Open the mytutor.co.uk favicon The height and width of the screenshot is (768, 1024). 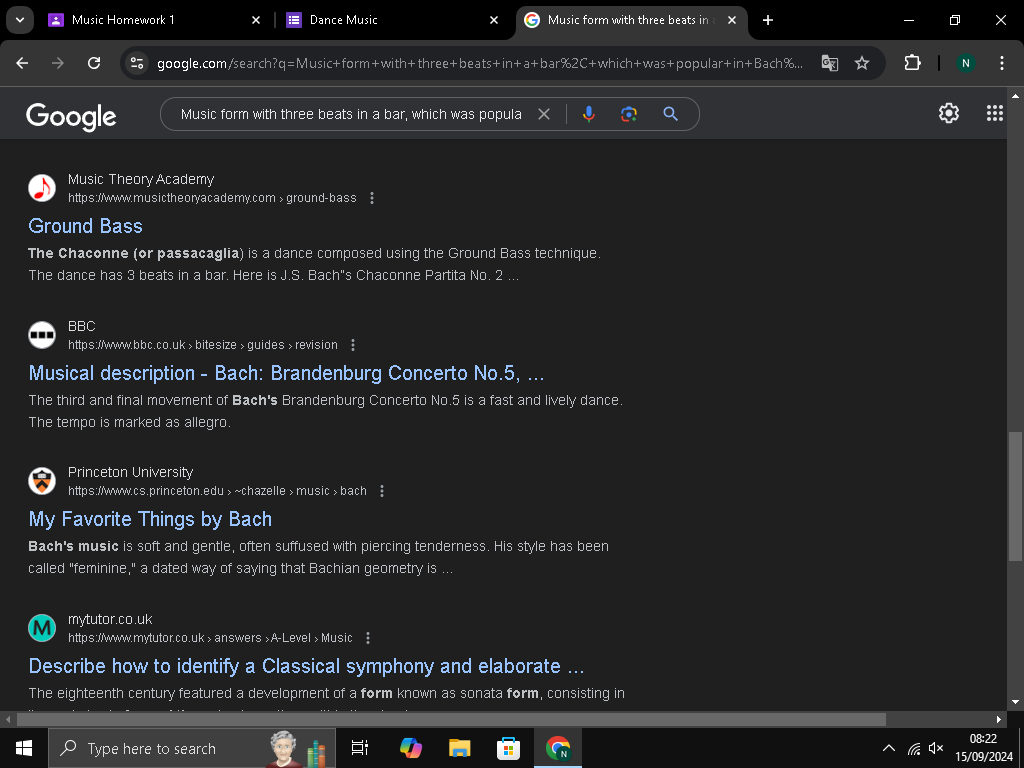(x=42, y=628)
